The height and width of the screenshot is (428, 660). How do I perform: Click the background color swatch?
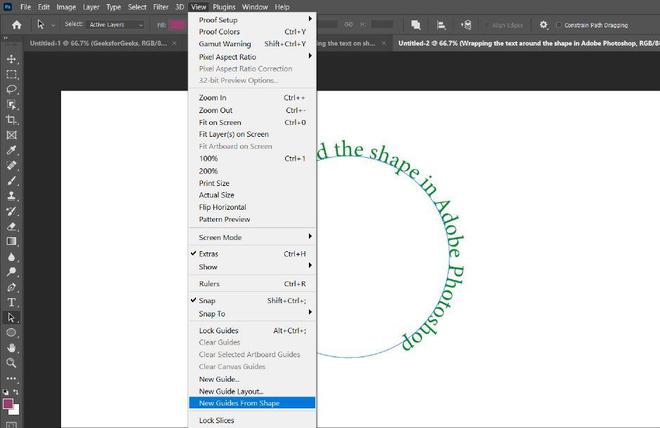pos(16,410)
